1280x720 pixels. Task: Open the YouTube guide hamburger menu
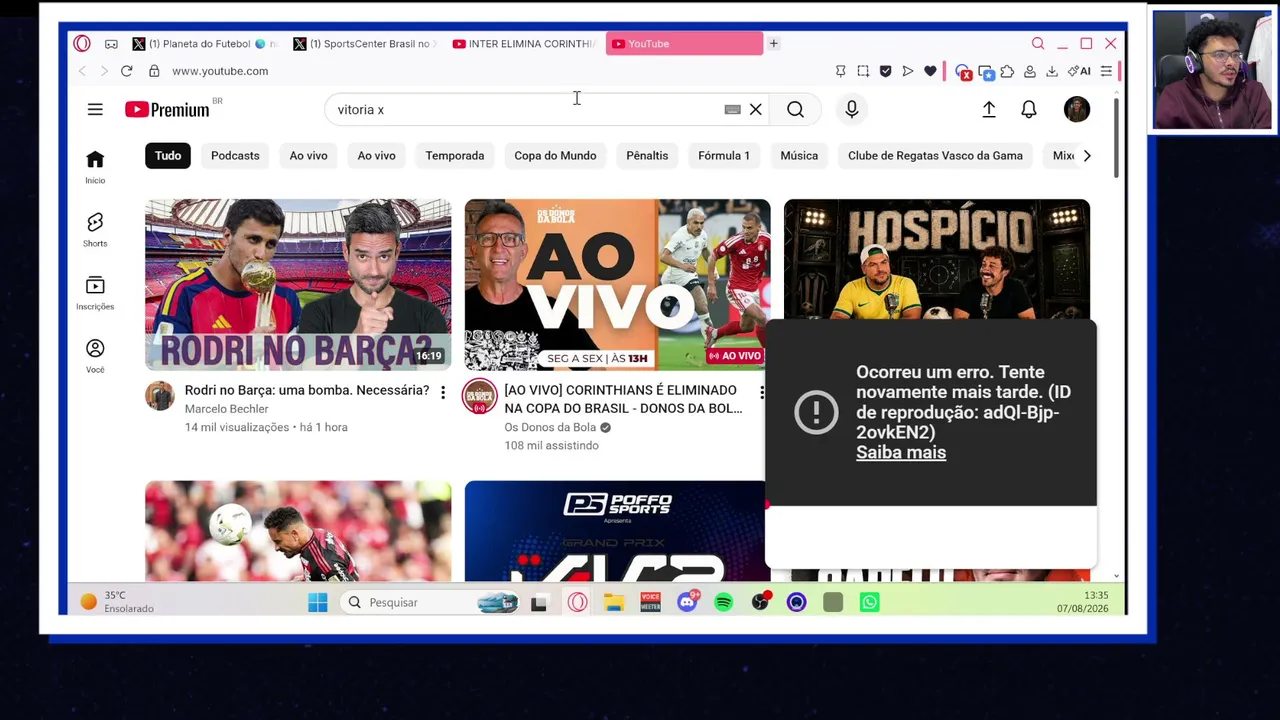click(x=95, y=110)
